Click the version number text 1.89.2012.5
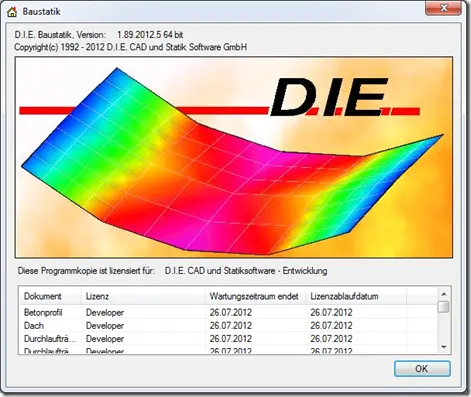 pos(139,35)
